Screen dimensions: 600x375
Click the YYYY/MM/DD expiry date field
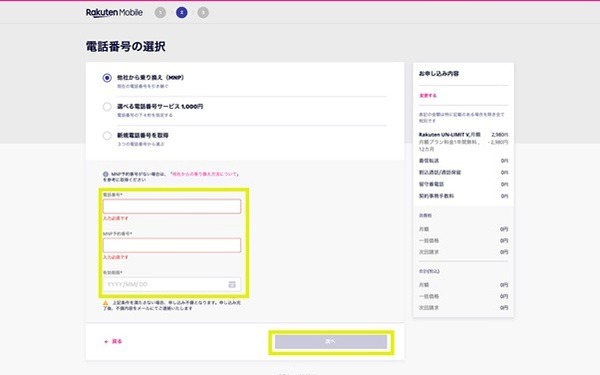click(x=172, y=284)
